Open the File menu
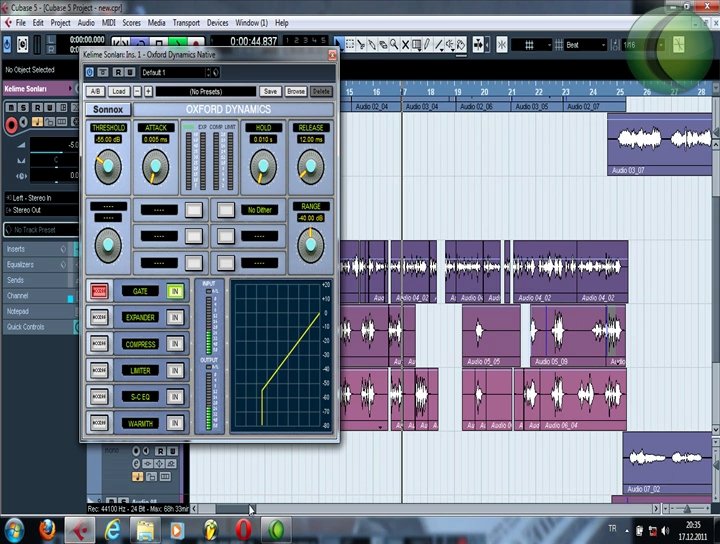720x544 pixels. [21, 22]
